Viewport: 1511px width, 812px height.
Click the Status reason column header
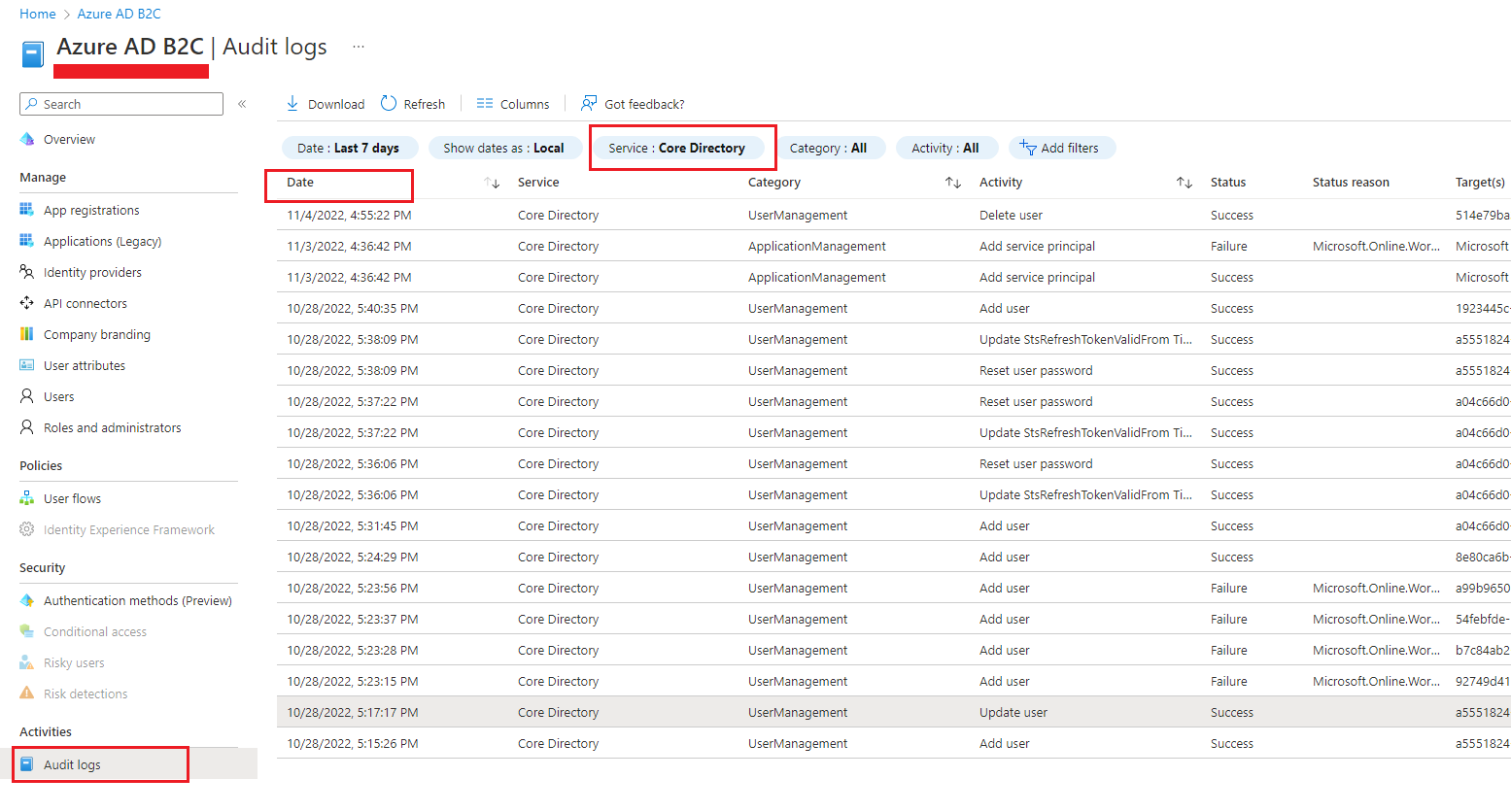1351,182
